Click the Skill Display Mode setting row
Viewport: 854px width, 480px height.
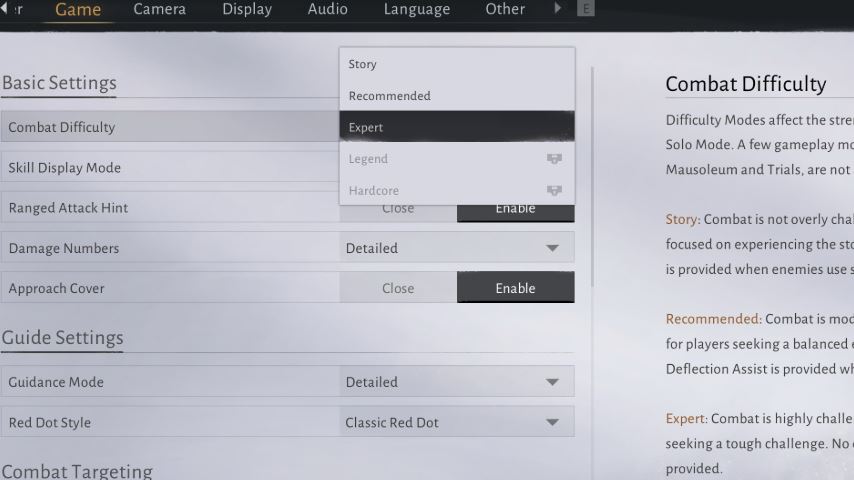[x=170, y=167]
